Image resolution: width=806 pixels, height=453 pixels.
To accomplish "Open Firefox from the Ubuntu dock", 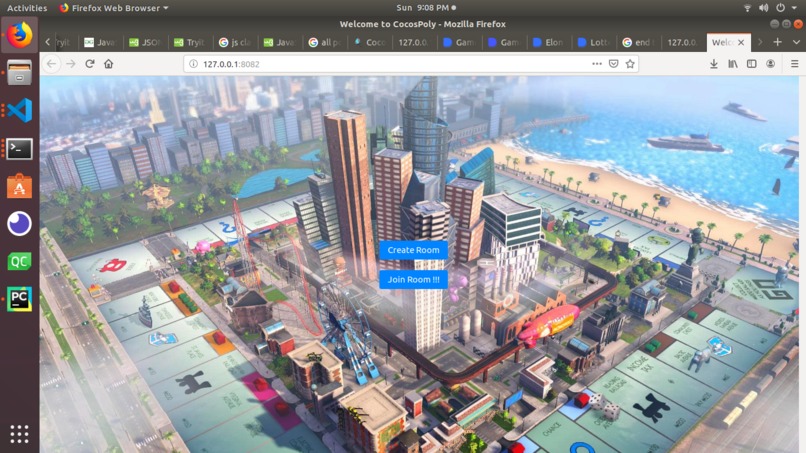I will pos(20,34).
